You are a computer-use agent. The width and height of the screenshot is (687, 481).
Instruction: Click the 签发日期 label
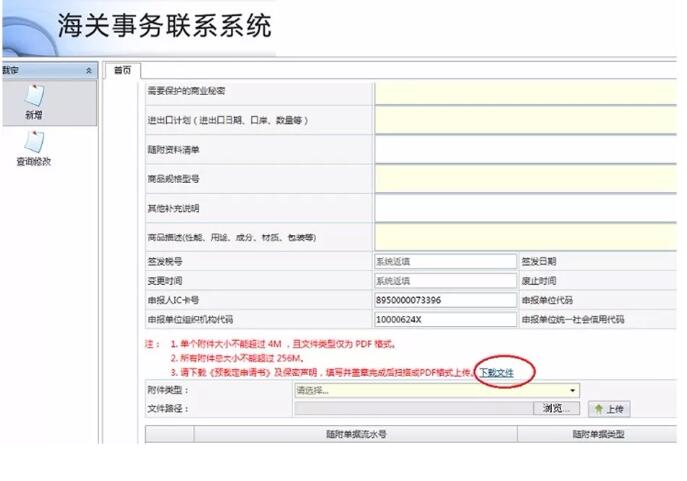point(538,262)
